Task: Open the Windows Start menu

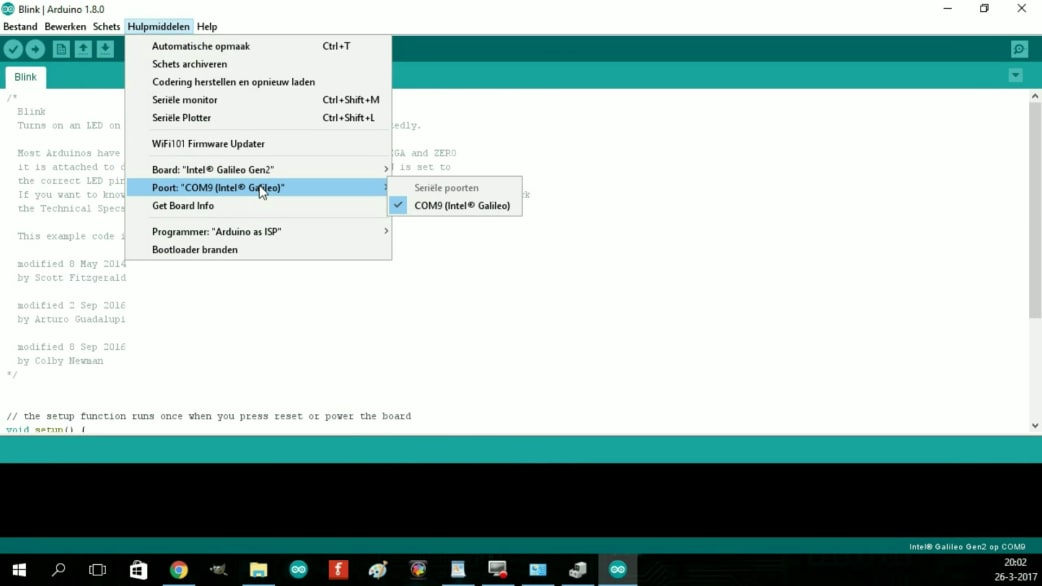Action: [x=19, y=569]
